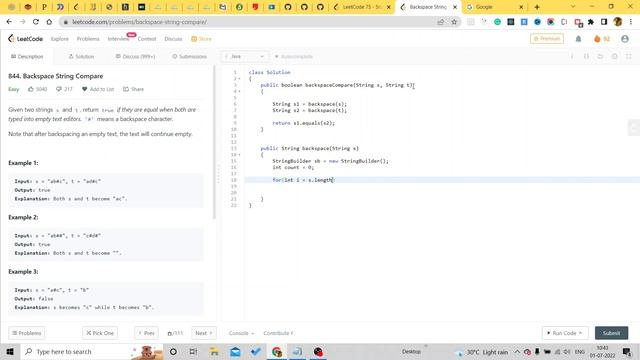The height and width of the screenshot is (360, 640).
Task: Open Problems in LeetCode navigation
Action: click(x=88, y=39)
